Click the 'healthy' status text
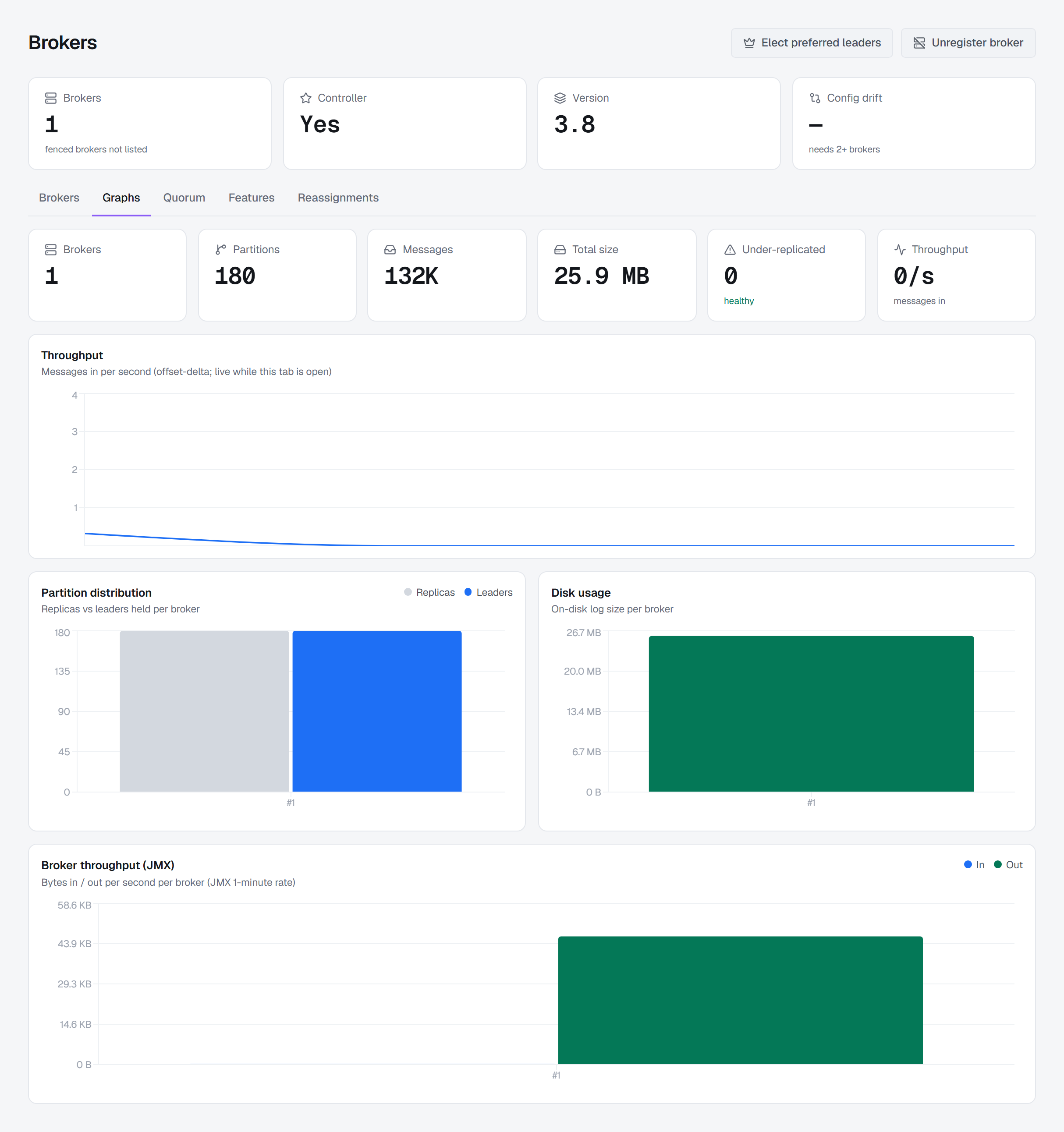This screenshot has width=1064, height=1132. (739, 301)
